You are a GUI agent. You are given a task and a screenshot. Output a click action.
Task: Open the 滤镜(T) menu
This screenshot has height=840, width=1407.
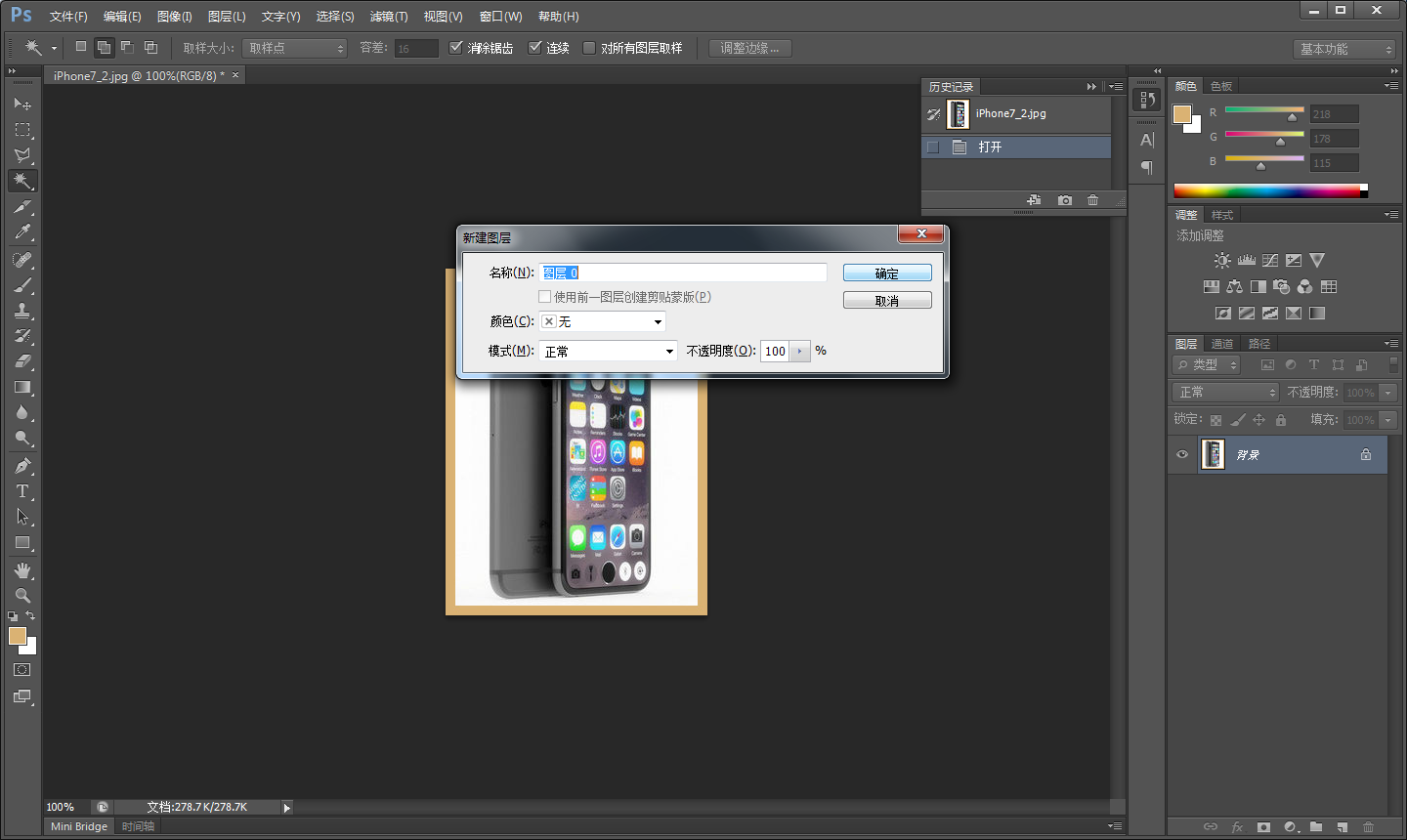(389, 17)
